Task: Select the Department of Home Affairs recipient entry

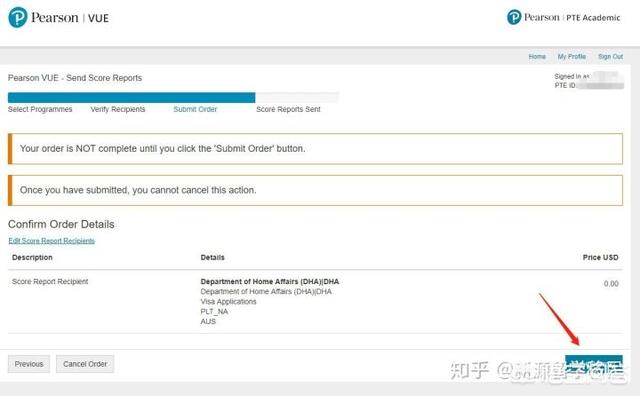Action: pyautogui.click(x=270, y=282)
